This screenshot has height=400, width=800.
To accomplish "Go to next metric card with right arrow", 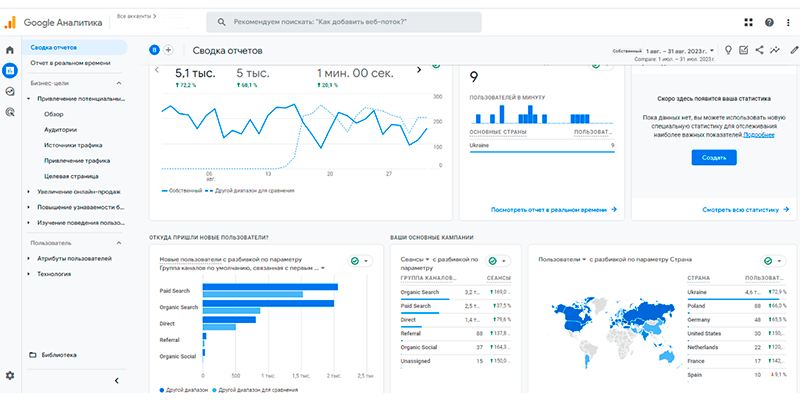I will click(x=419, y=70).
